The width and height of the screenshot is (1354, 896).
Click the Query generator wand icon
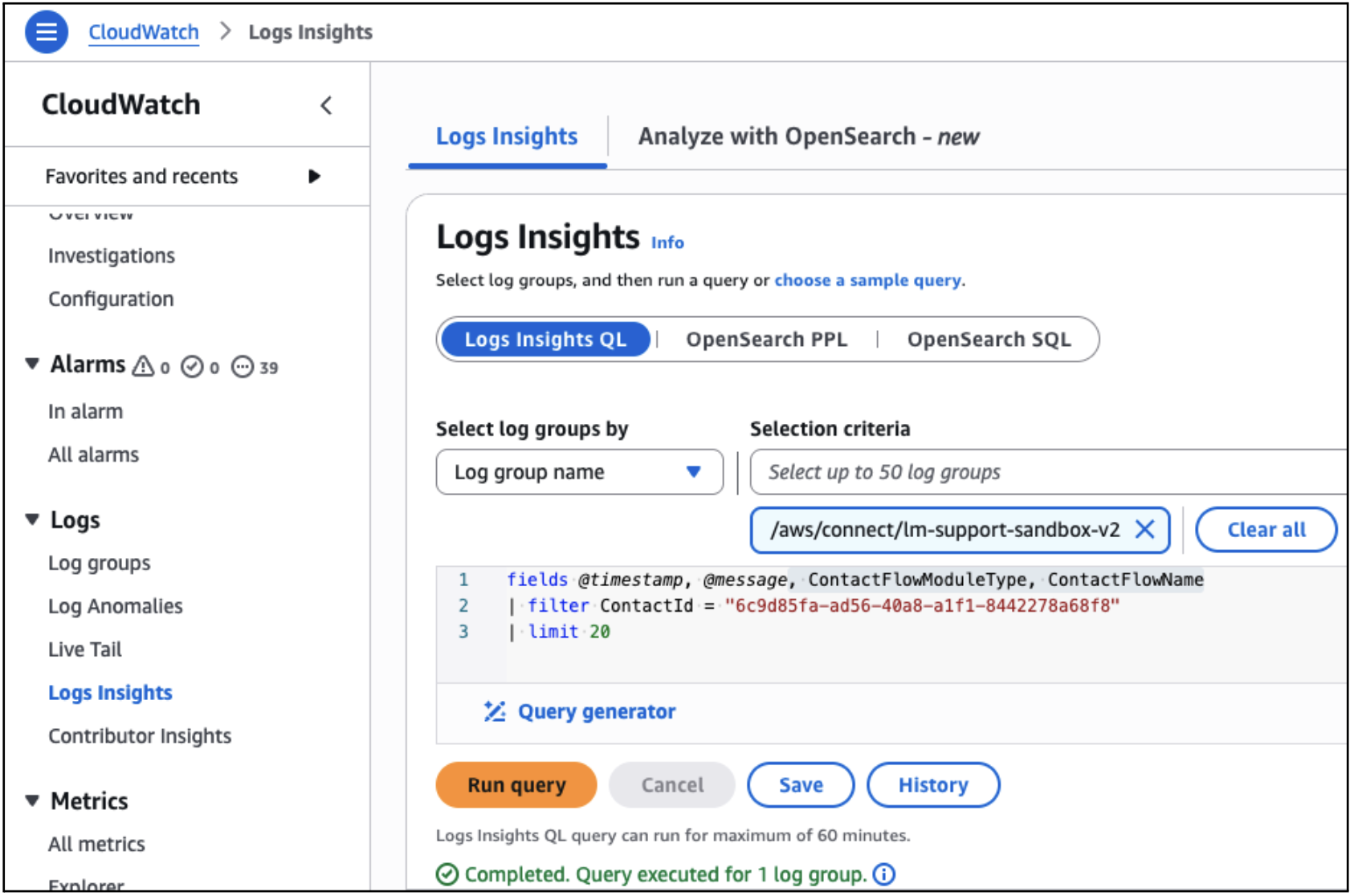(495, 711)
